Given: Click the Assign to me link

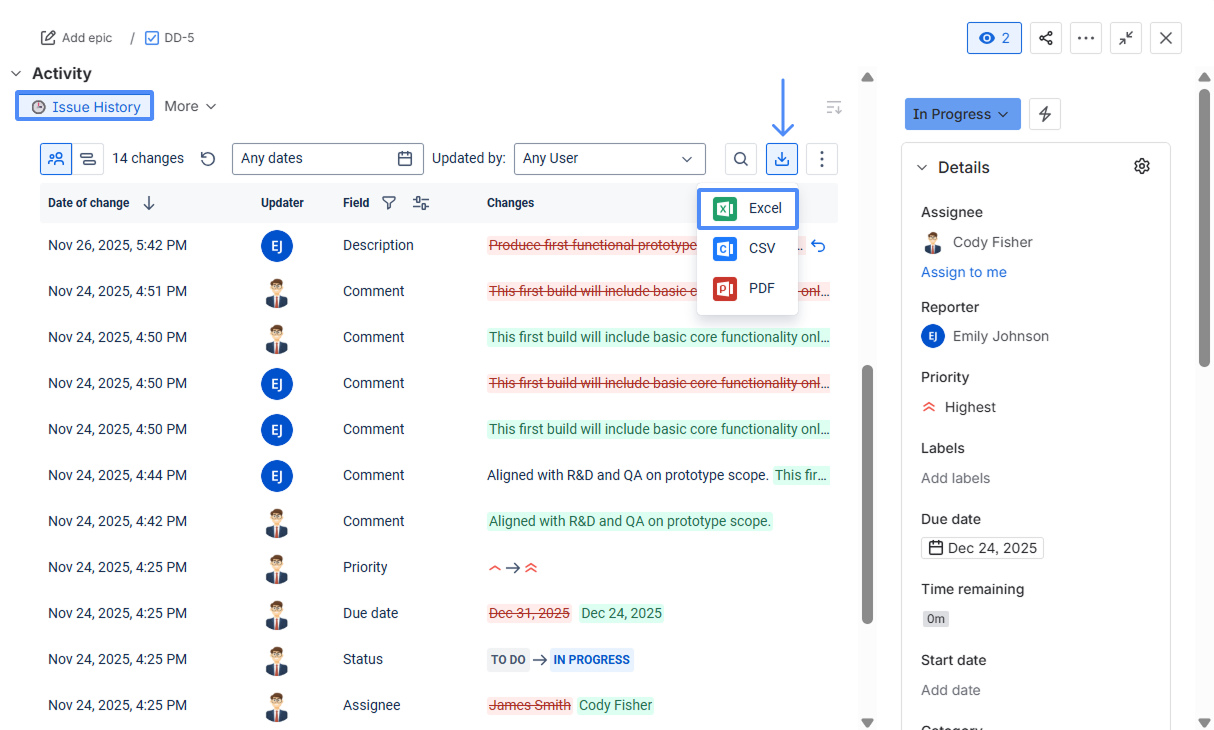Looking at the screenshot, I should tap(963, 271).
